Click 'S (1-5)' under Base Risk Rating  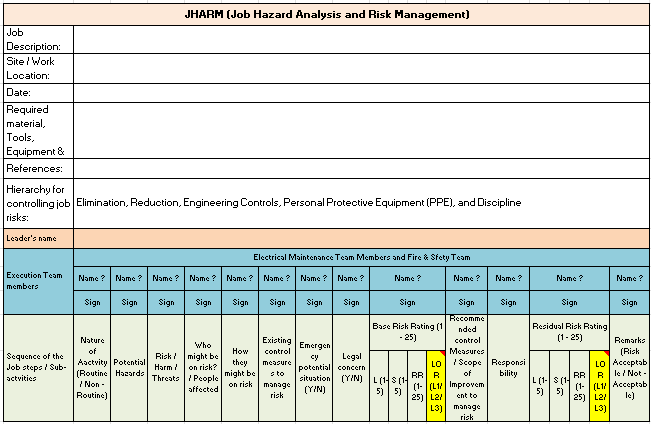coord(398,386)
